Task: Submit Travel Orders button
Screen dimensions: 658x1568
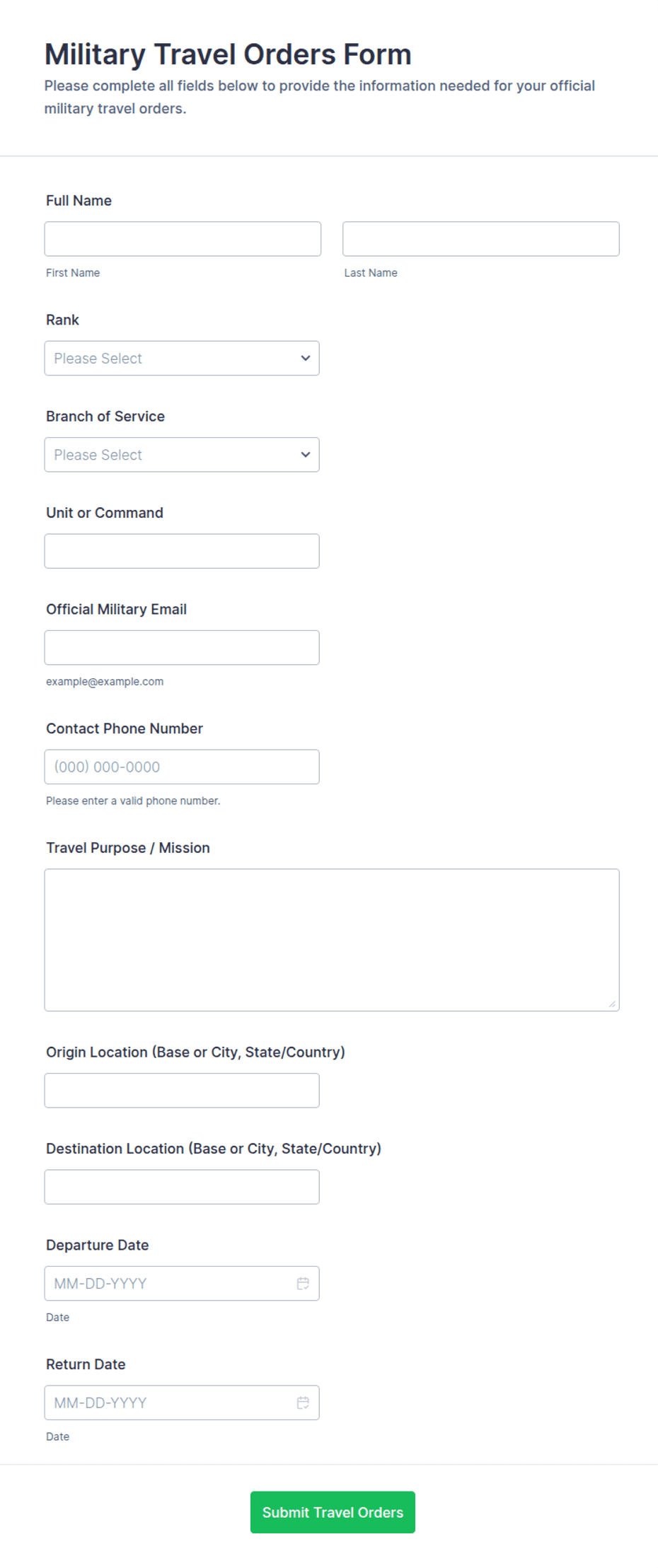Action: point(333,1512)
